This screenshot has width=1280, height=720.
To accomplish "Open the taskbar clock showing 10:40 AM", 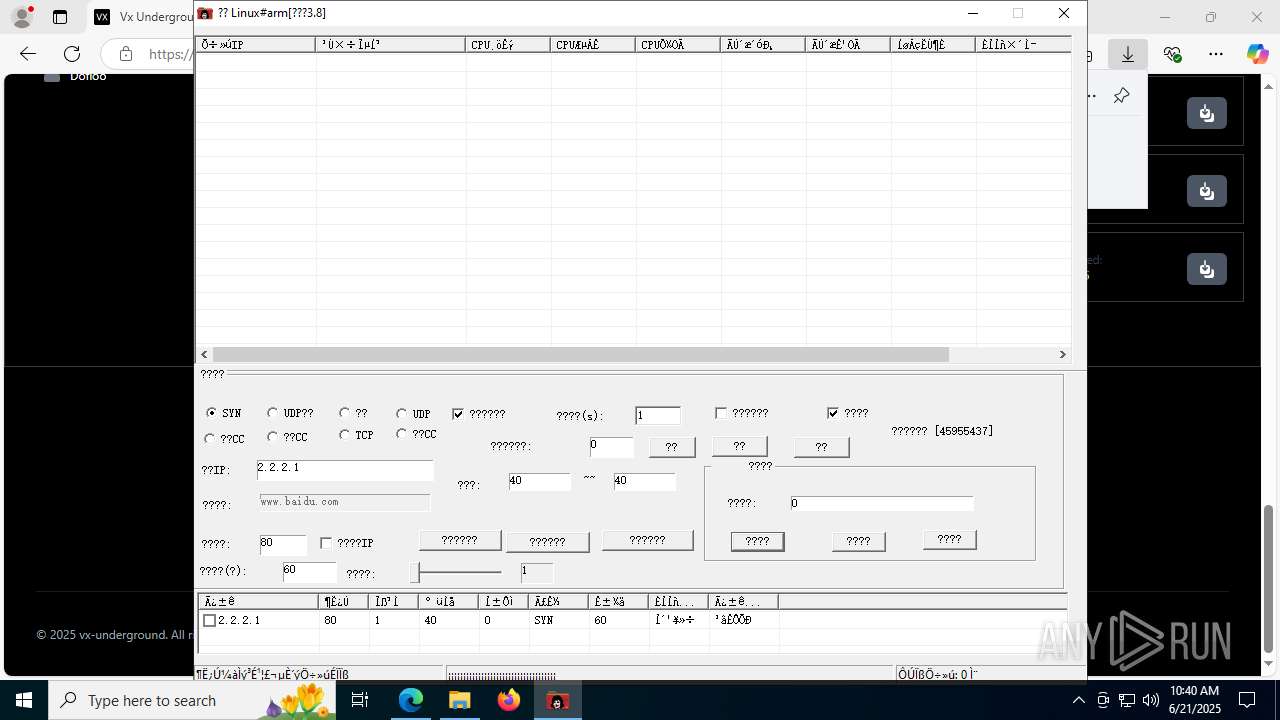I will tap(1195, 700).
